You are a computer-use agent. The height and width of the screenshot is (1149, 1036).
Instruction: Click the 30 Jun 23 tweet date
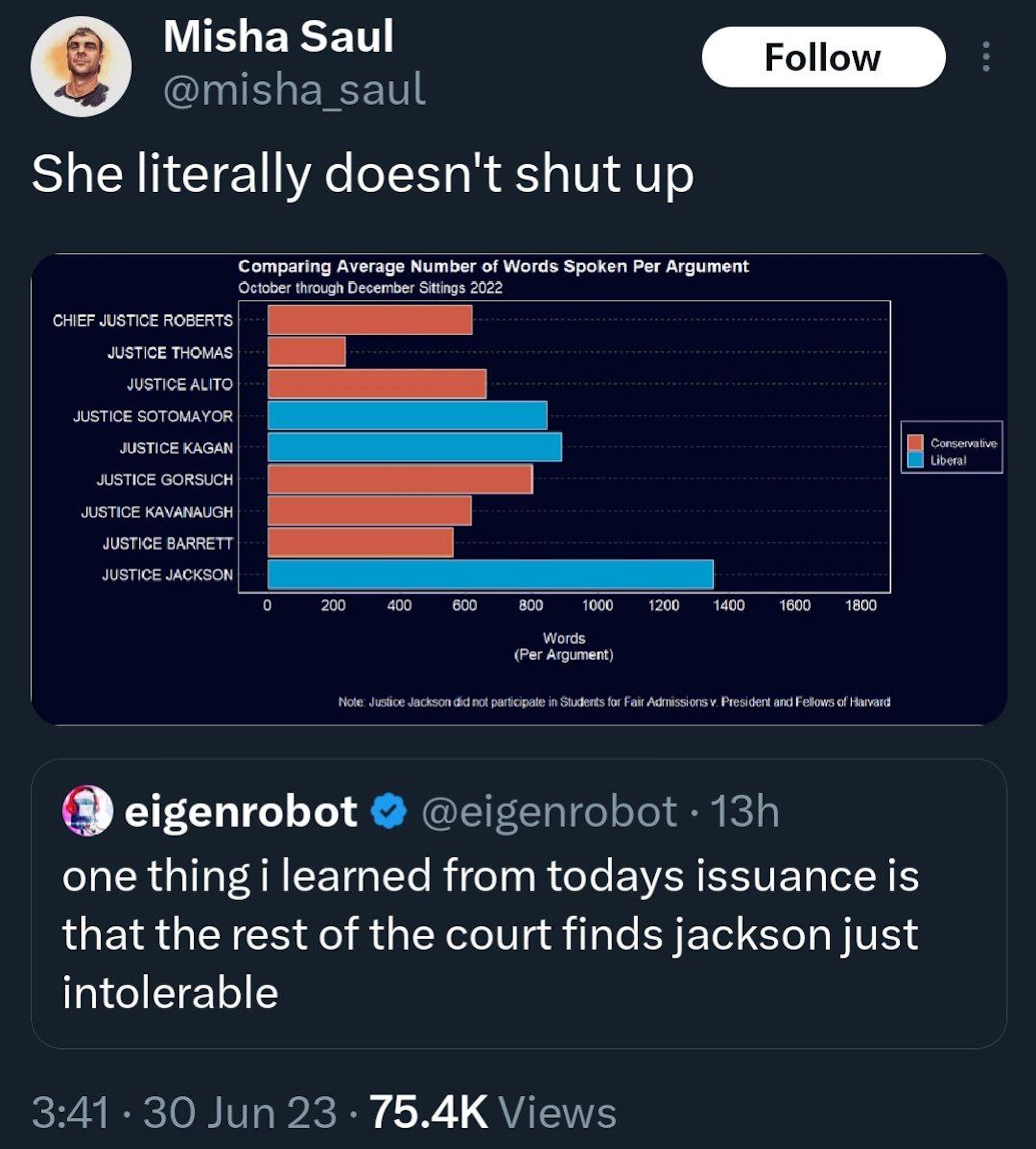coord(240,1112)
